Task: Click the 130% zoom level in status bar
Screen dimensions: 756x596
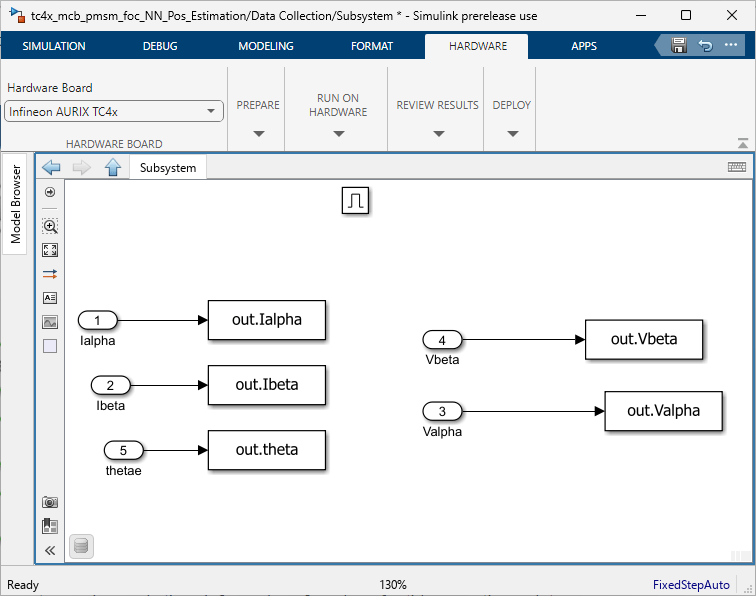Action: tap(392, 585)
